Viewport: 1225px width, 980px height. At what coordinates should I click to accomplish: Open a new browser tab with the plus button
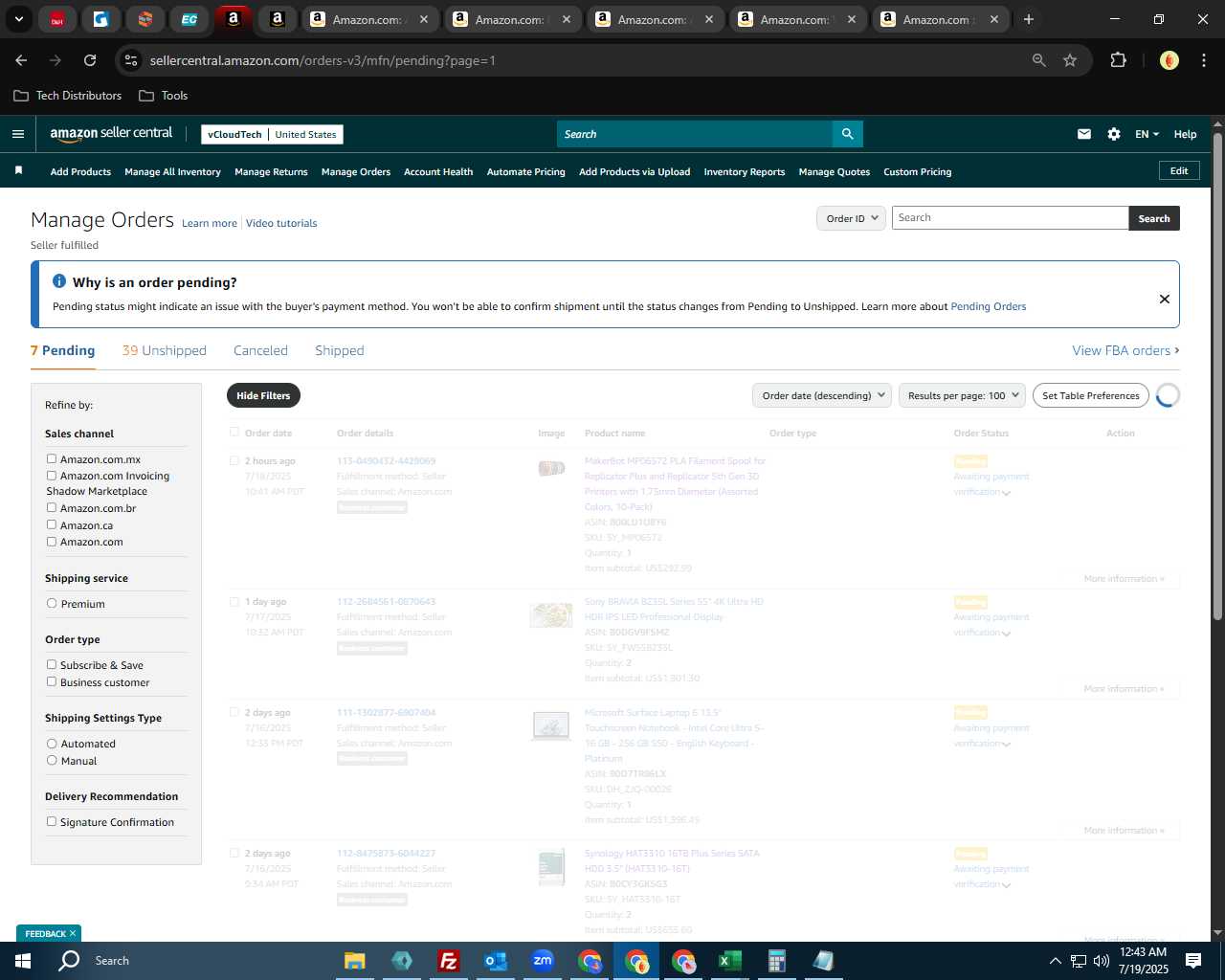click(x=1029, y=19)
